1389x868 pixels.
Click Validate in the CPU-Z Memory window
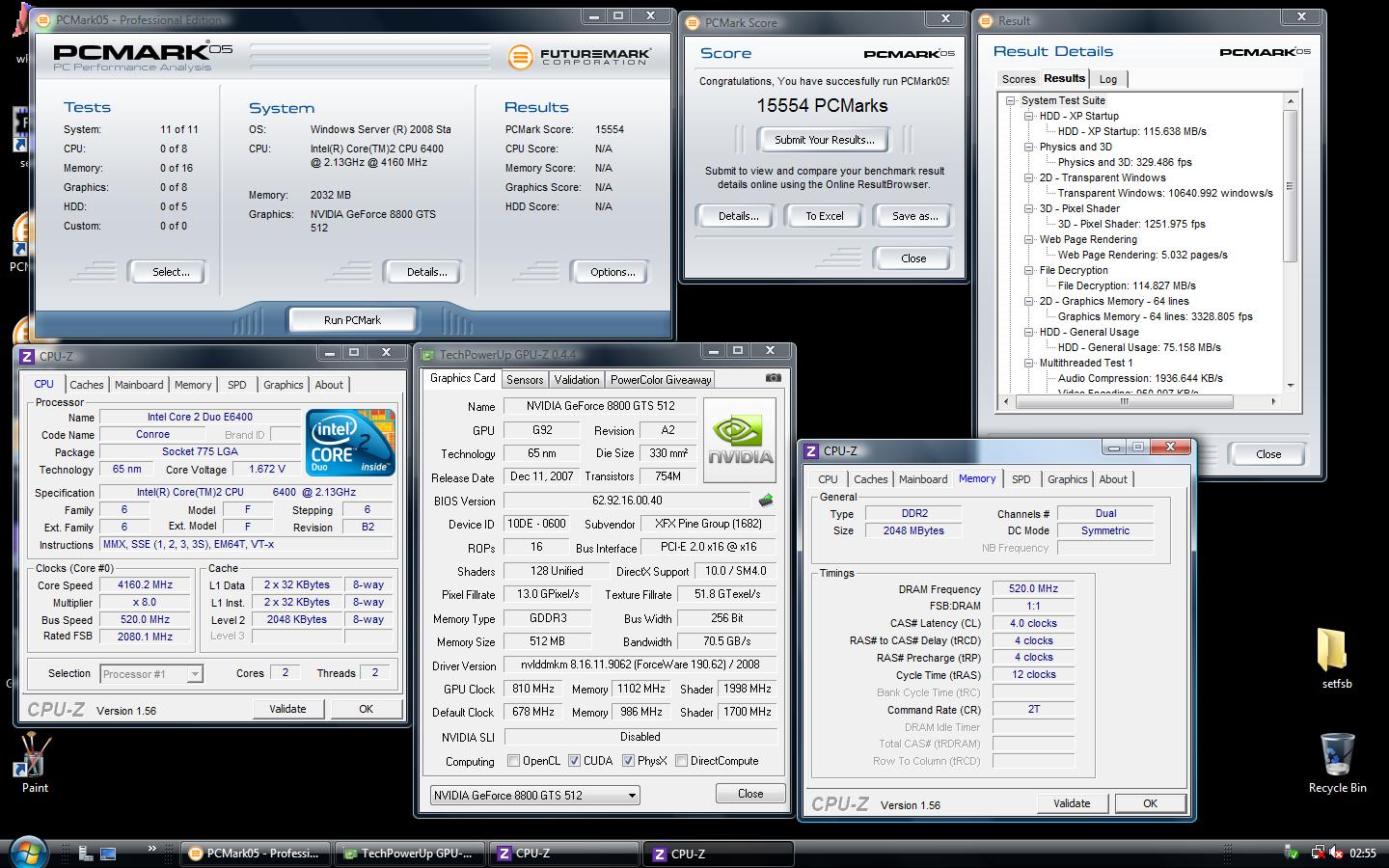click(x=1072, y=803)
